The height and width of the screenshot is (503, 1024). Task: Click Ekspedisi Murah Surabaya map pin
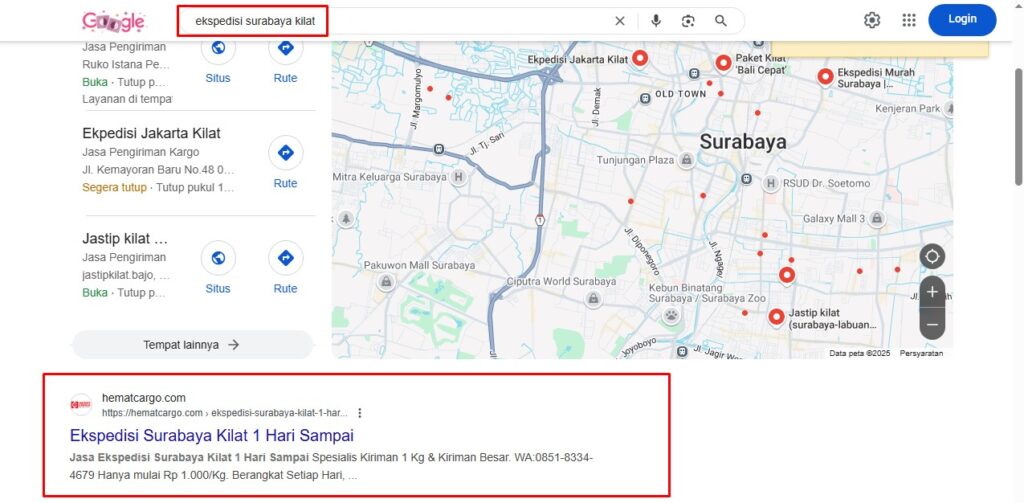[x=826, y=76]
